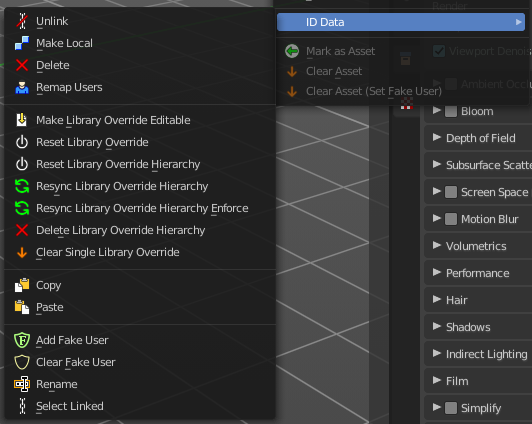Click the Resync Hierarchy Enforce refresh icon
The image size is (532, 424).
tap(22, 208)
